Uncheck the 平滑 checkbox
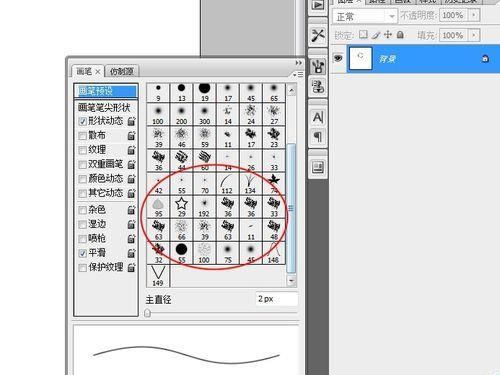 [83, 253]
